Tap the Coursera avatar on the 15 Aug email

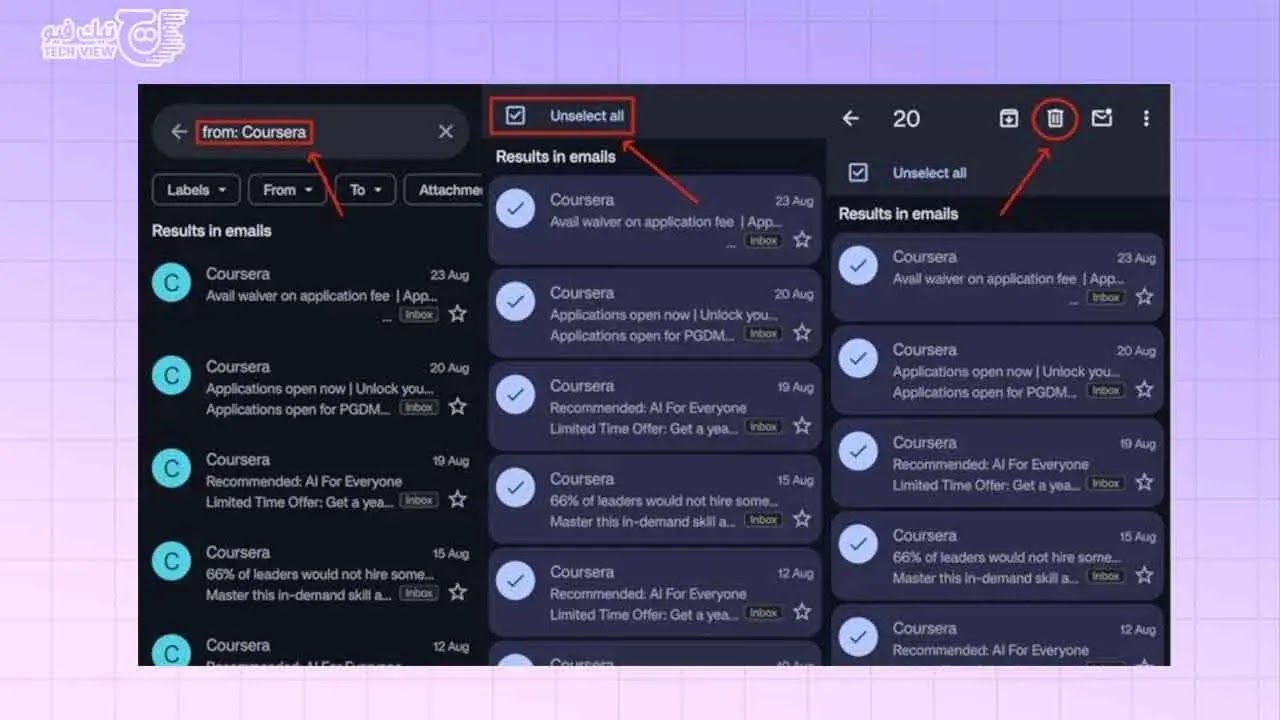[x=171, y=562]
